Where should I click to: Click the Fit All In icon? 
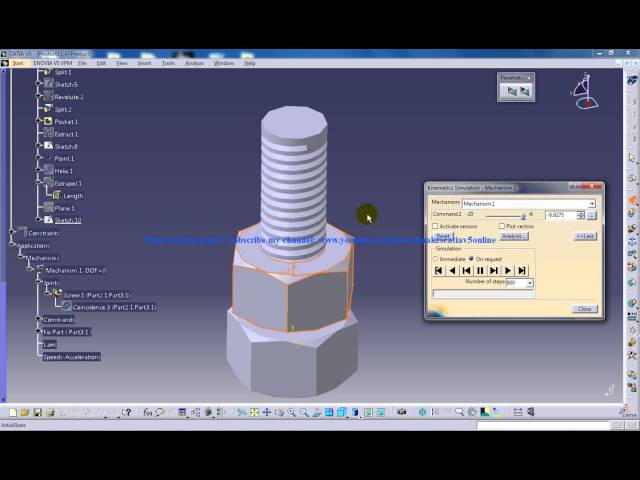(x=254, y=412)
